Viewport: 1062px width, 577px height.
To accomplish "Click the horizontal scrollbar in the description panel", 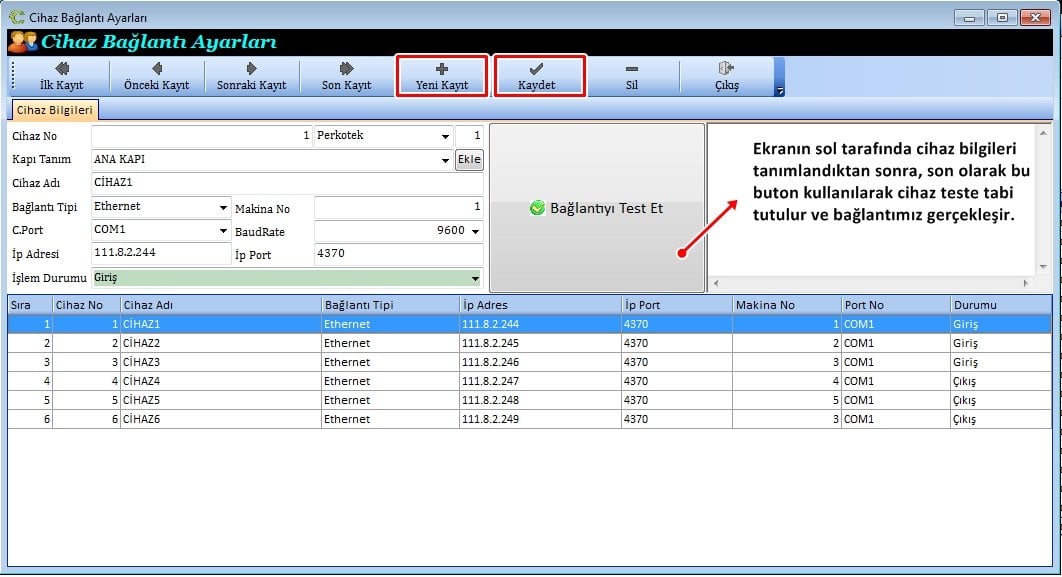I will click(870, 285).
